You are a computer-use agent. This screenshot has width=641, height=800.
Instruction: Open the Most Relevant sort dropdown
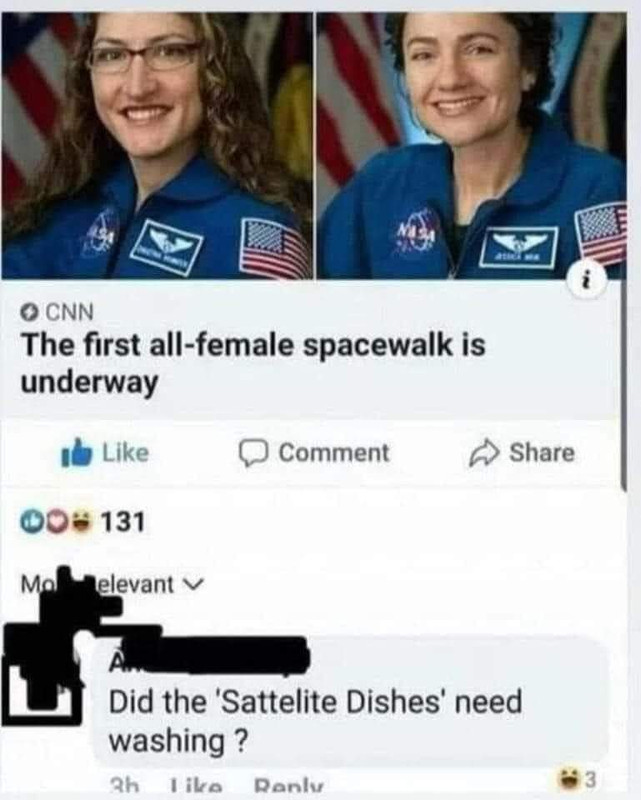[x=112, y=584]
